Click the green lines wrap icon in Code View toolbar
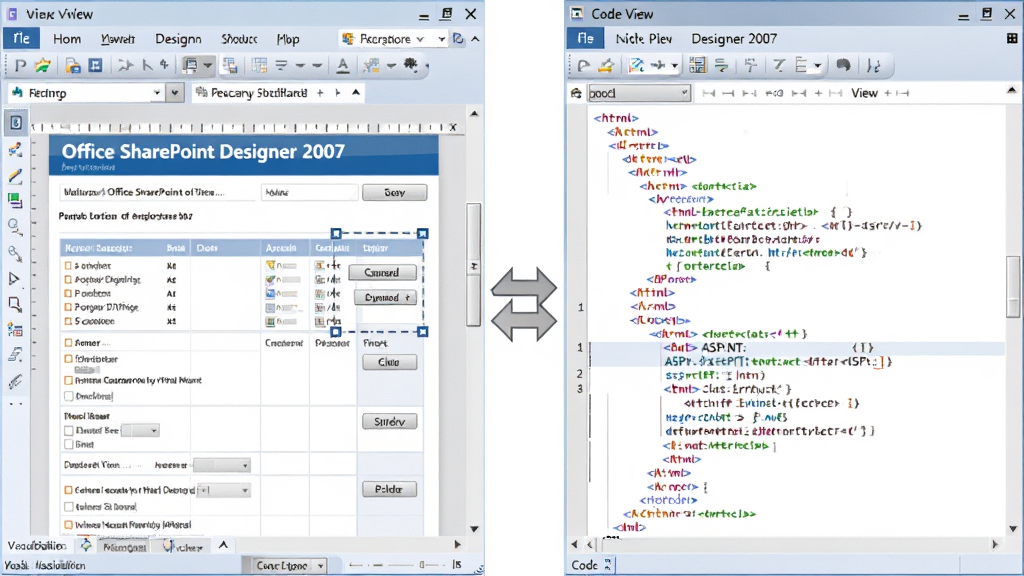The image size is (1024, 576). click(722, 65)
